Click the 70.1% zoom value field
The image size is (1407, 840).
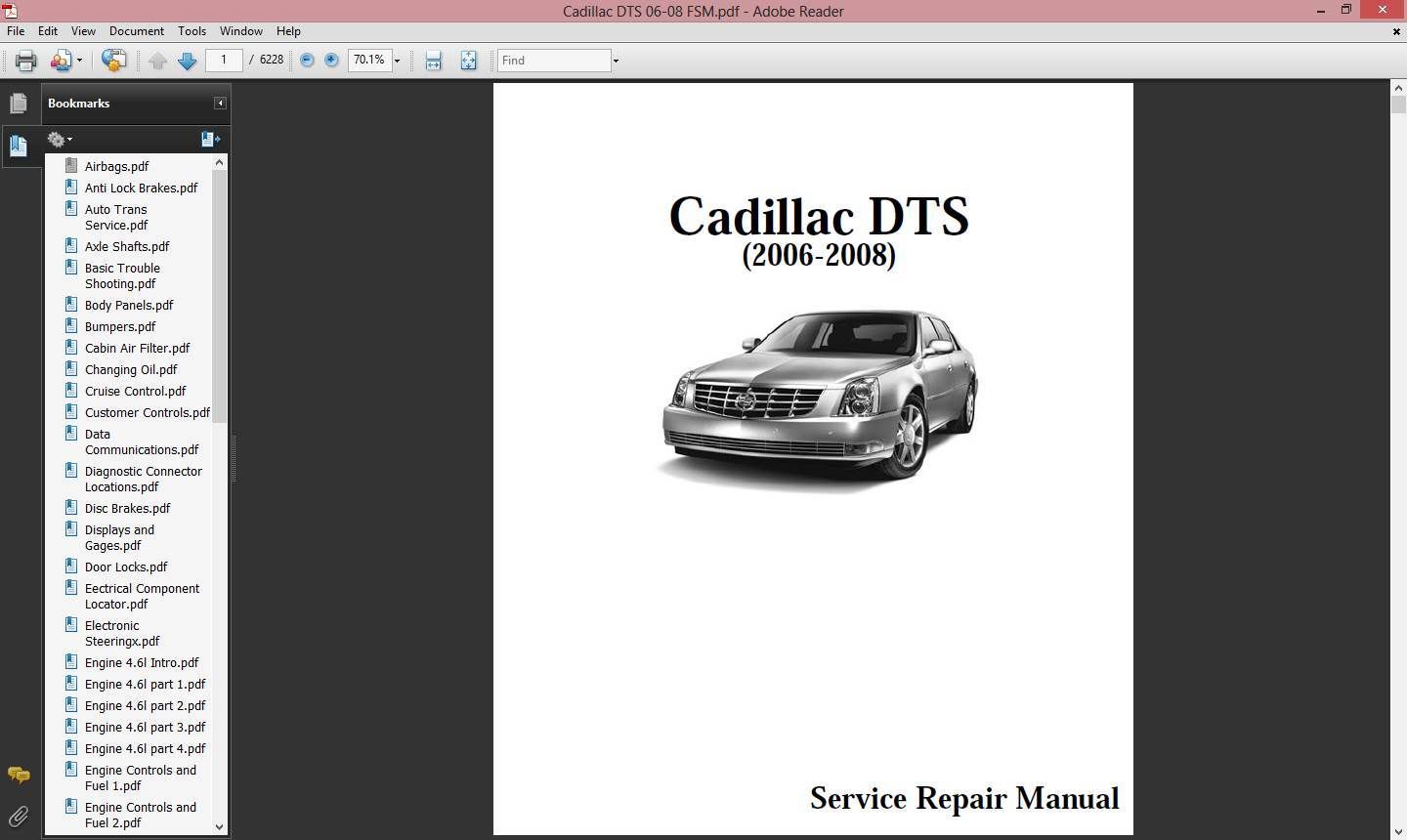pyautogui.click(x=369, y=60)
